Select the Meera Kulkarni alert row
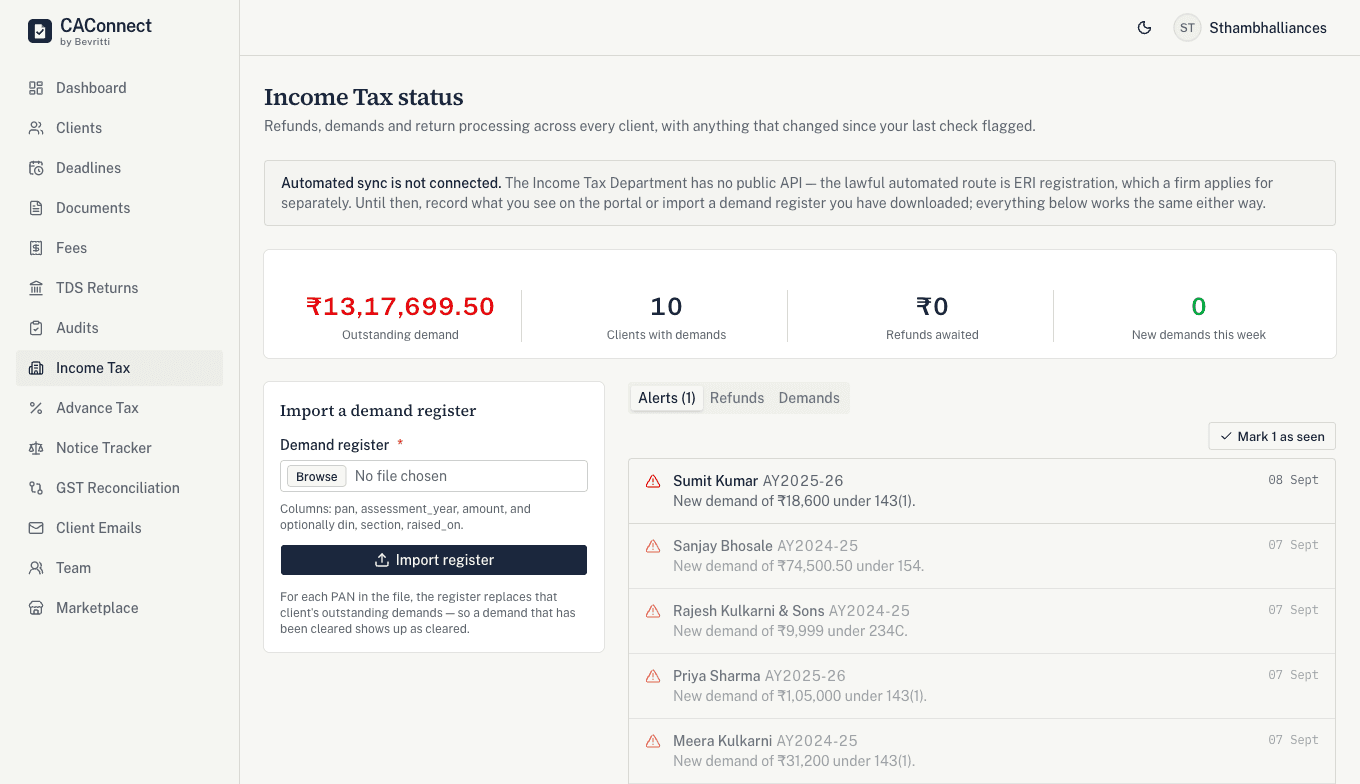 [982, 751]
